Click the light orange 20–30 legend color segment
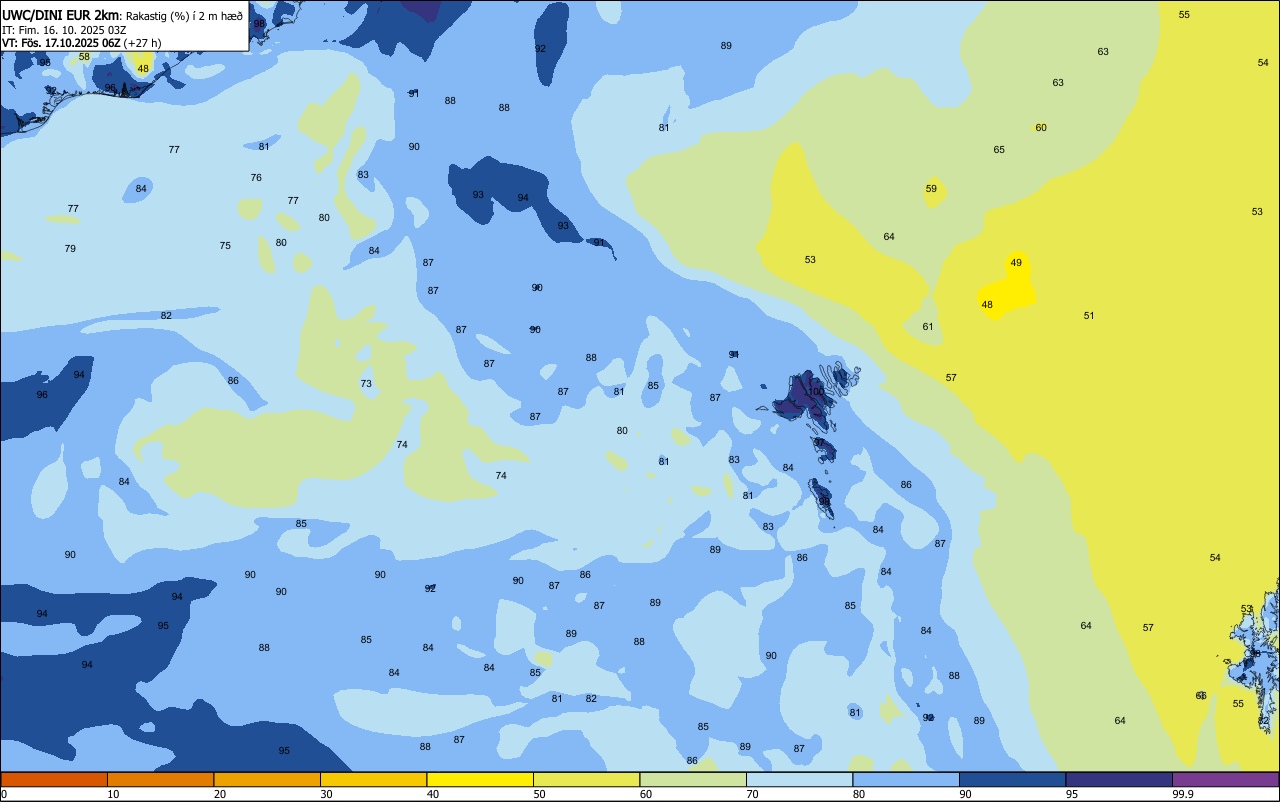Image resolution: width=1280 pixels, height=802 pixels. [267, 779]
